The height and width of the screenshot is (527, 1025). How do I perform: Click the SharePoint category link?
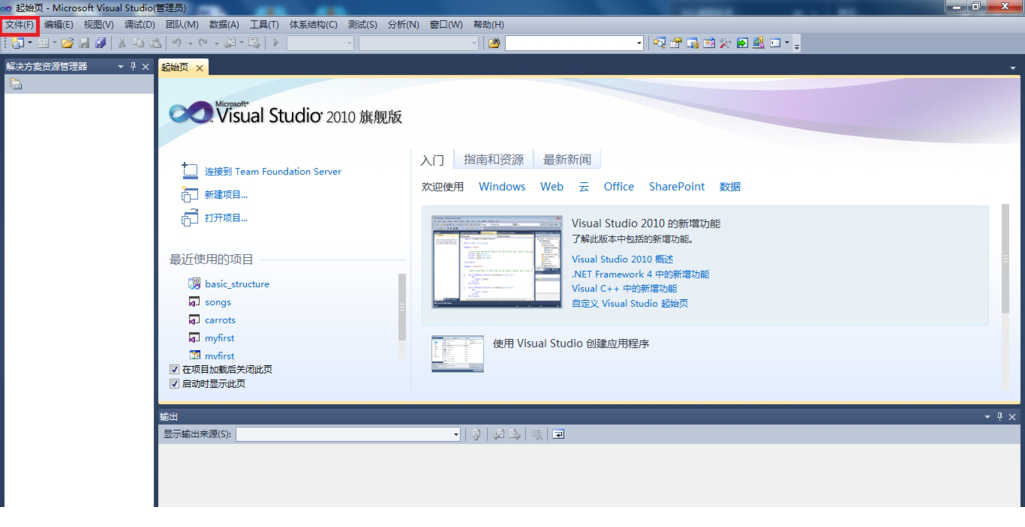click(x=677, y=186)
